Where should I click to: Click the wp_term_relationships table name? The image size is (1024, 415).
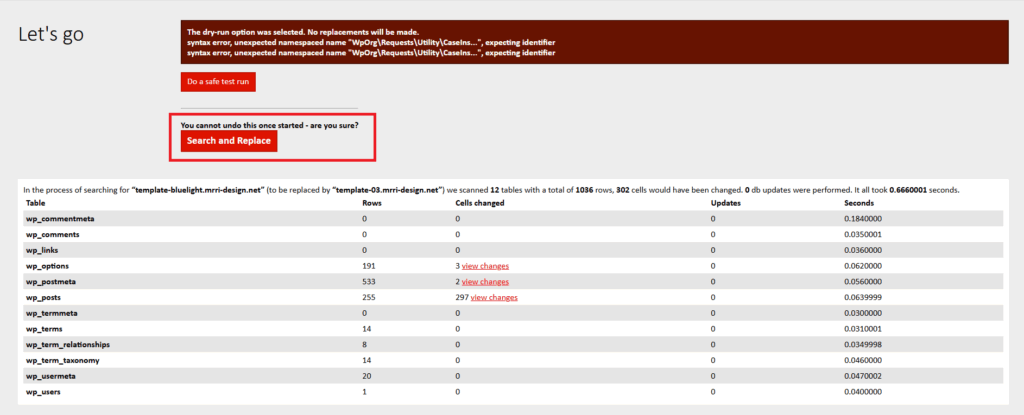(x=68, y=344)
